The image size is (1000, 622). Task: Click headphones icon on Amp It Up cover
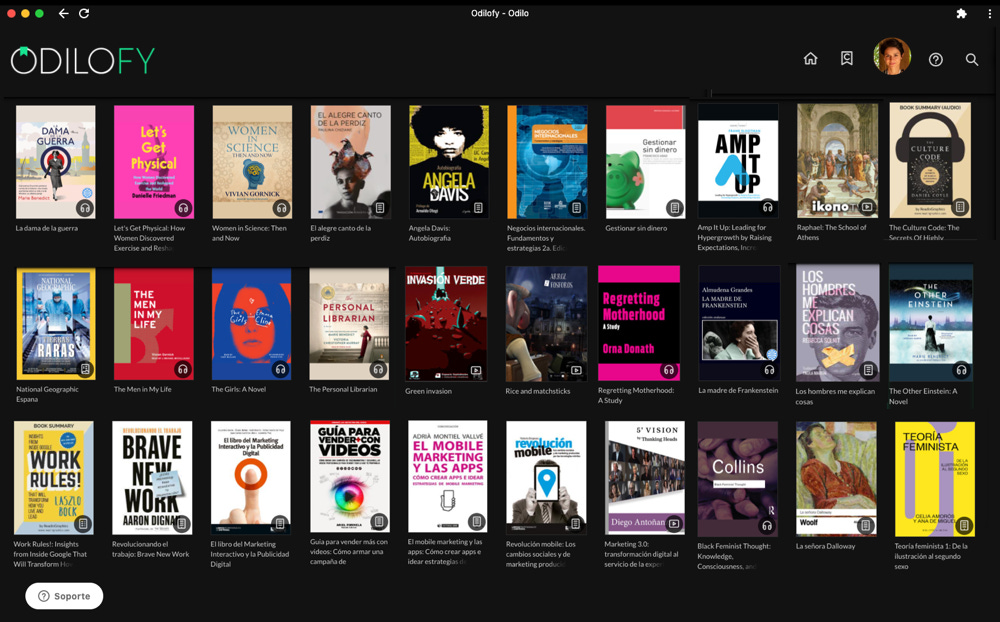click(768, 207)
